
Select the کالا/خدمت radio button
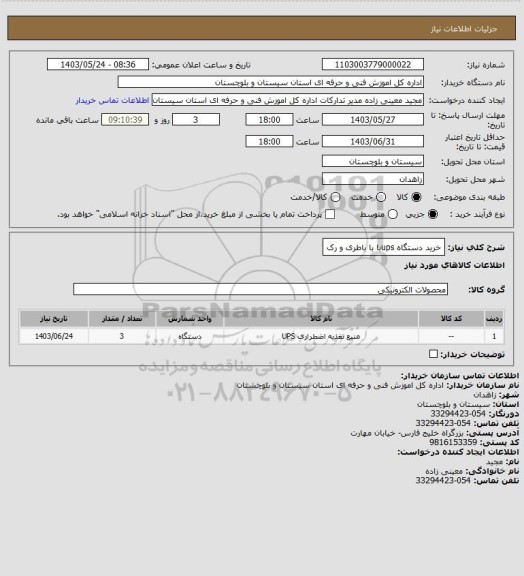pyautogui.click(x=335, y=197)
